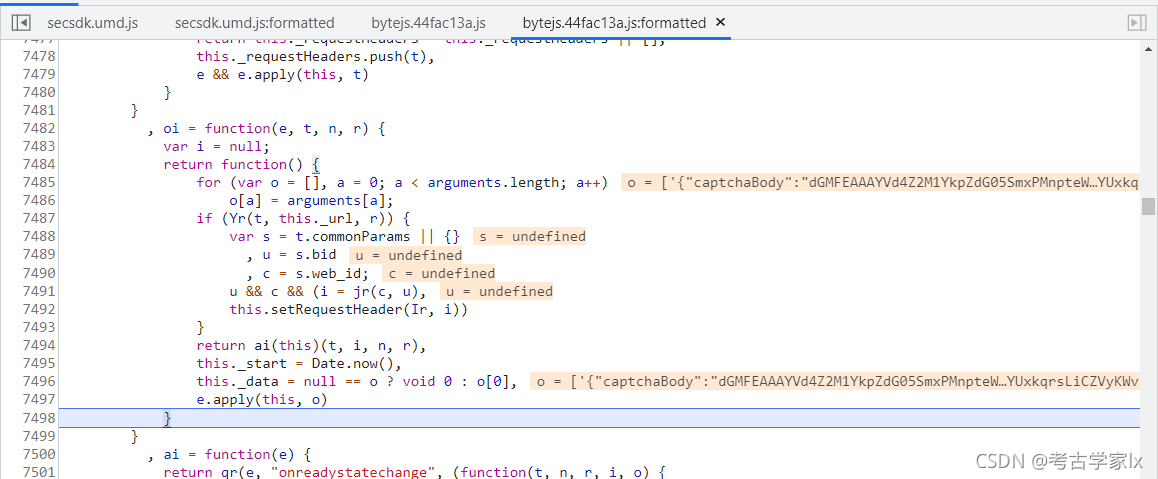This screenshot has height=479, width=1158.
Task: Click 'o[a] = arguments[a];' code line
Action: click(x=311, y=201)
